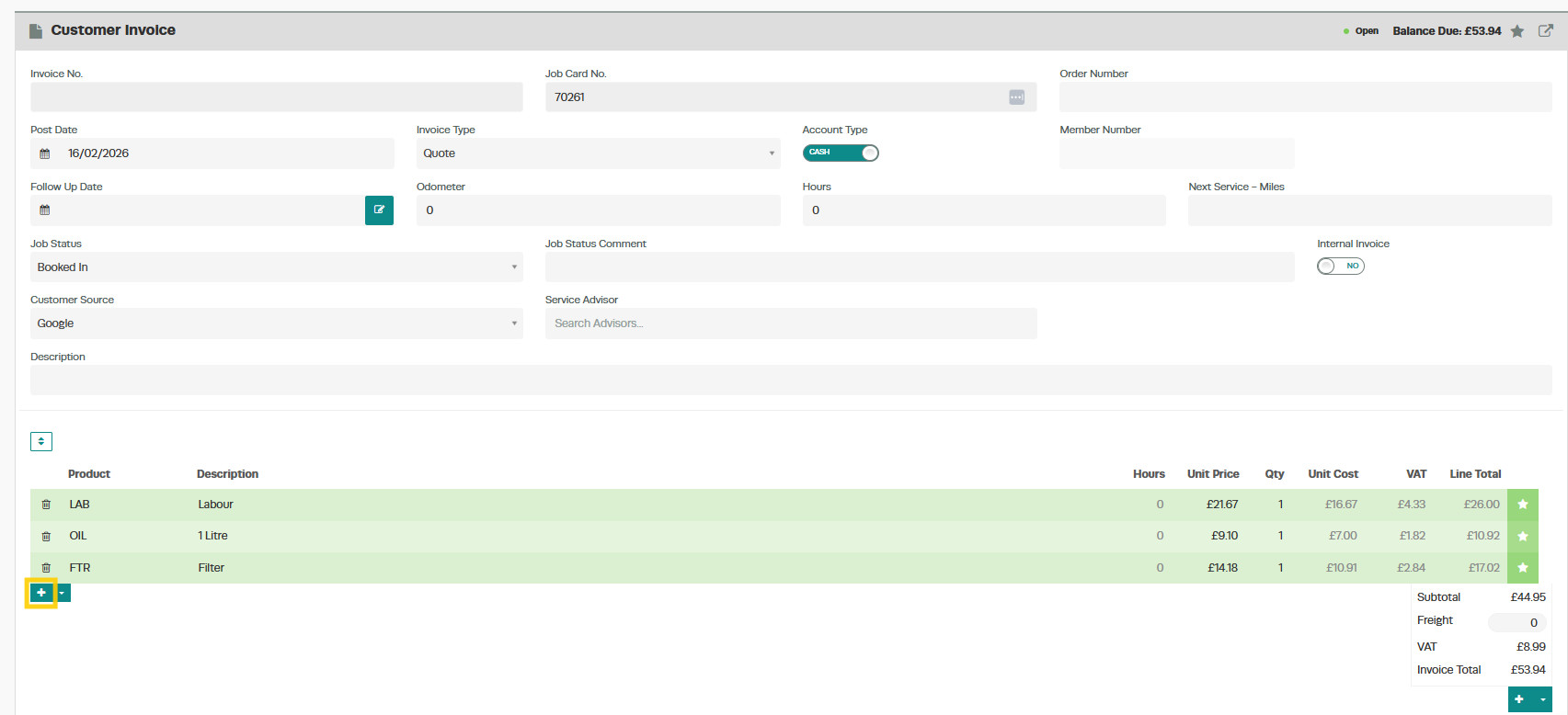The width and height of the screenshot is (1568, 715).
Task: Click the FTR product code cell
Action: point(80,568)
